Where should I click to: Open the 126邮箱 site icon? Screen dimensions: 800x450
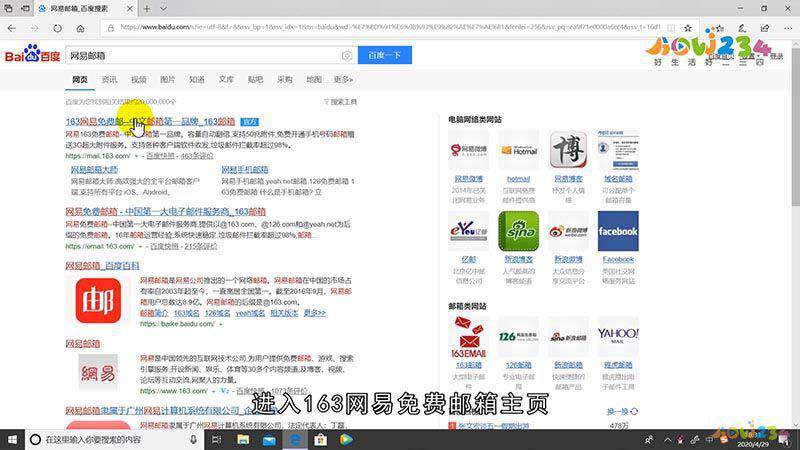pos(518,337)
